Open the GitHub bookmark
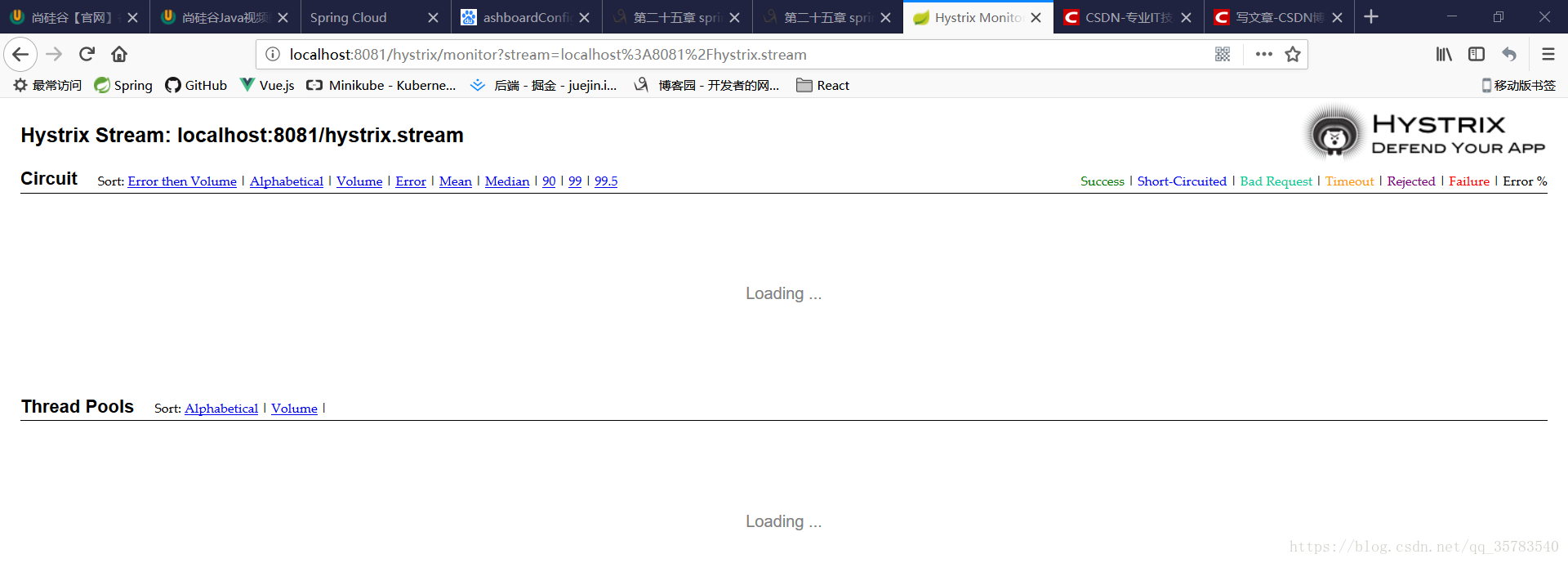This screenshot has width=1568, height=563. [x=196, y=85]
